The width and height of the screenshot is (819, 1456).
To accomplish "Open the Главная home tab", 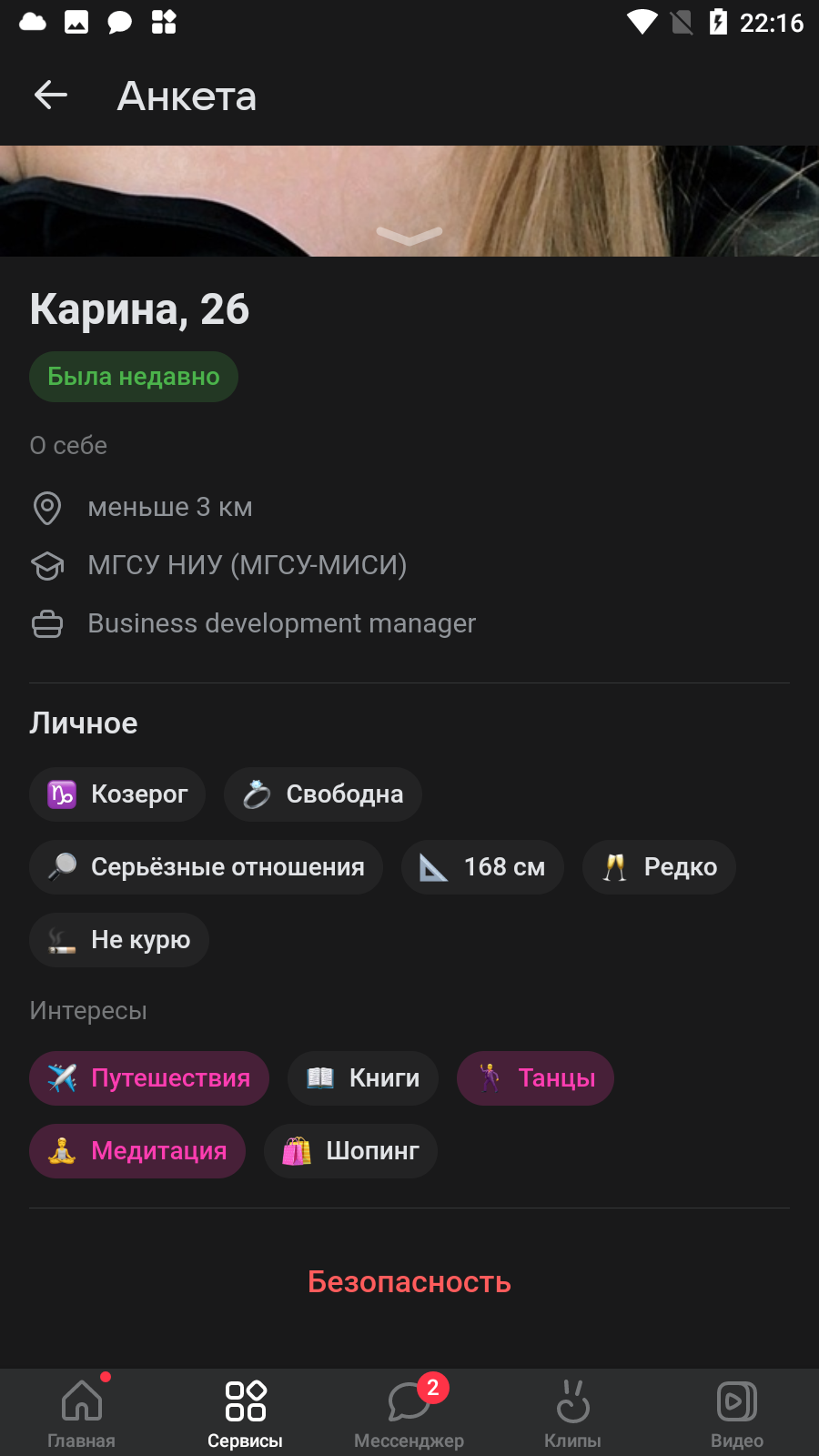I will pyautogui.click(x=82, y=1412).
